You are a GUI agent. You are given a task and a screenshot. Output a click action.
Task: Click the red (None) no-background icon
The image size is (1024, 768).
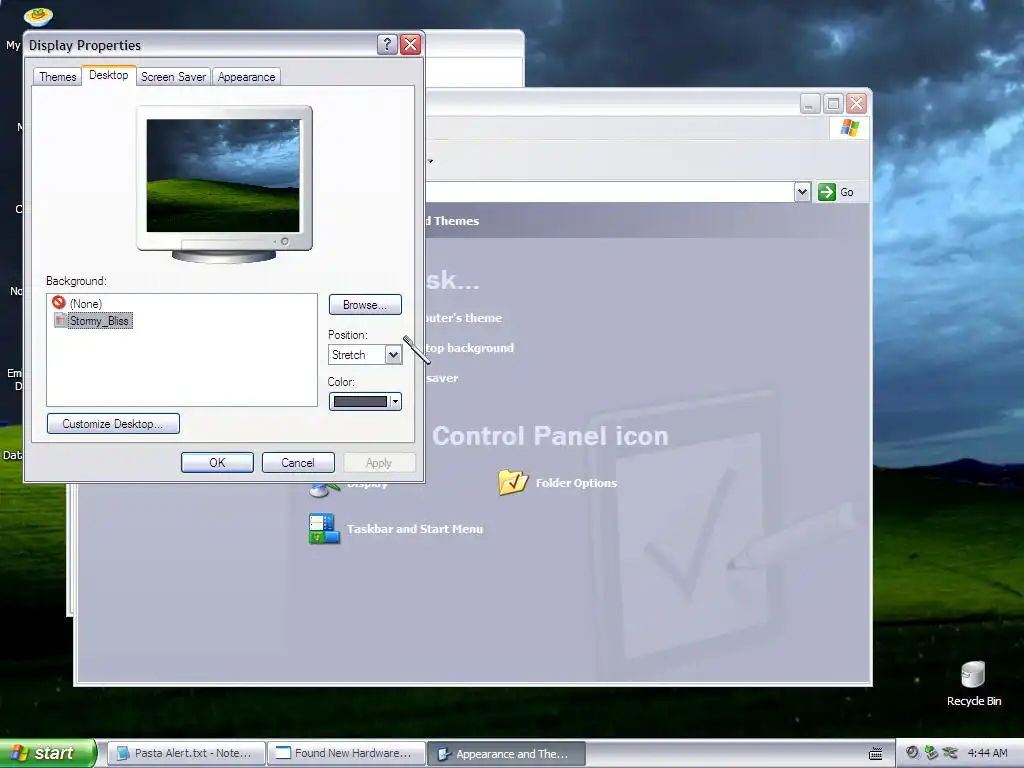[59, 302]
